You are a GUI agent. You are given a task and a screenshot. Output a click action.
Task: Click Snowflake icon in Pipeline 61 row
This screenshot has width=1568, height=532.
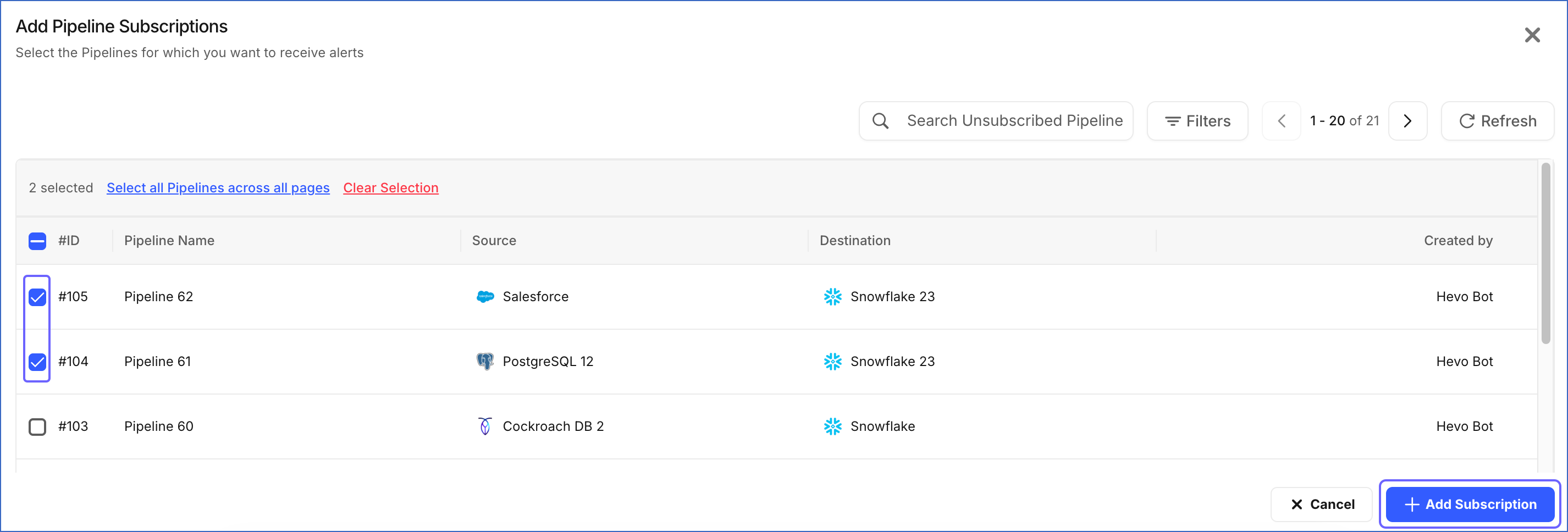click(832, 362)
